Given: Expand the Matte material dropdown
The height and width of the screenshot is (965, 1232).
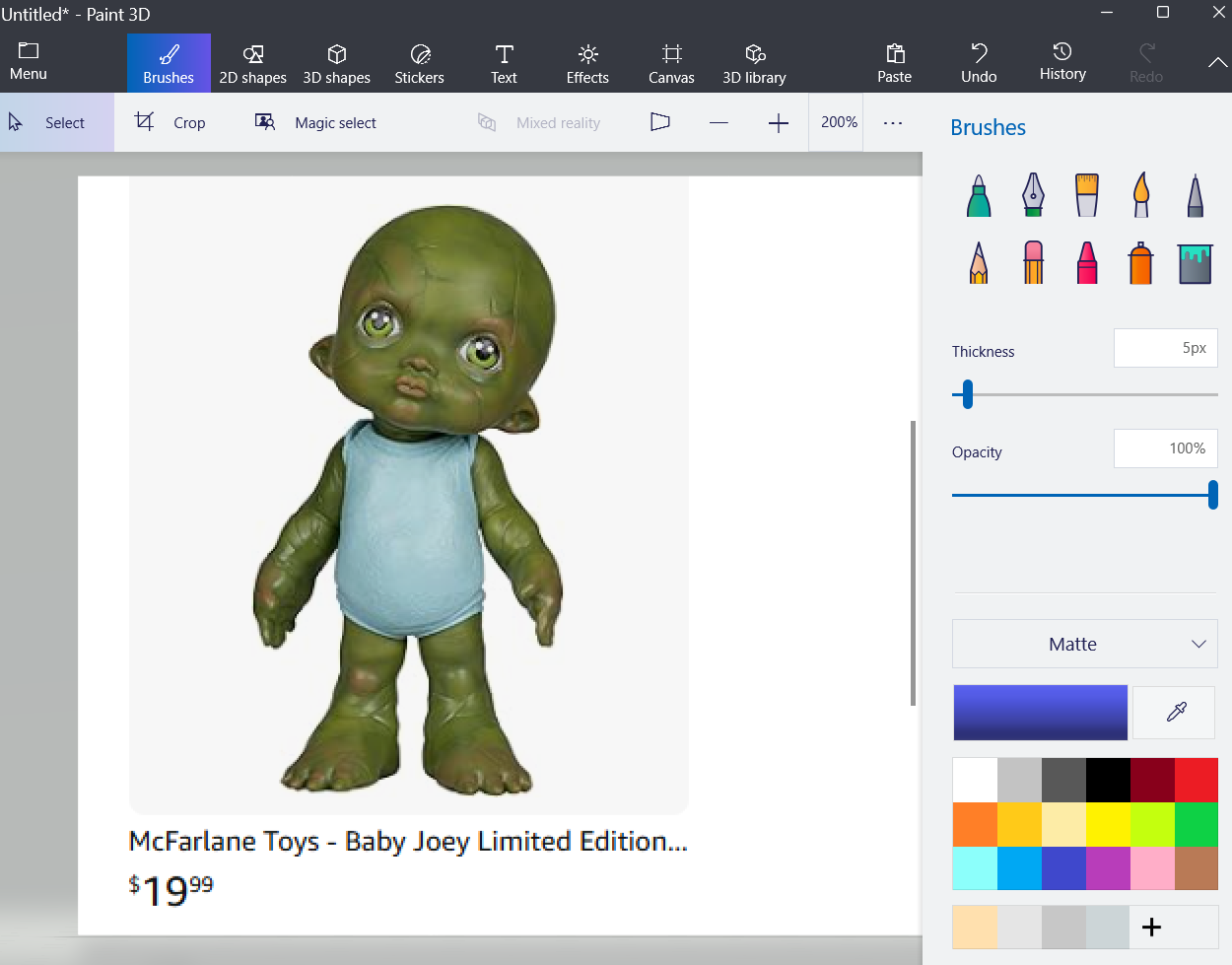Looking at the screenshot, I should 1085,644.
